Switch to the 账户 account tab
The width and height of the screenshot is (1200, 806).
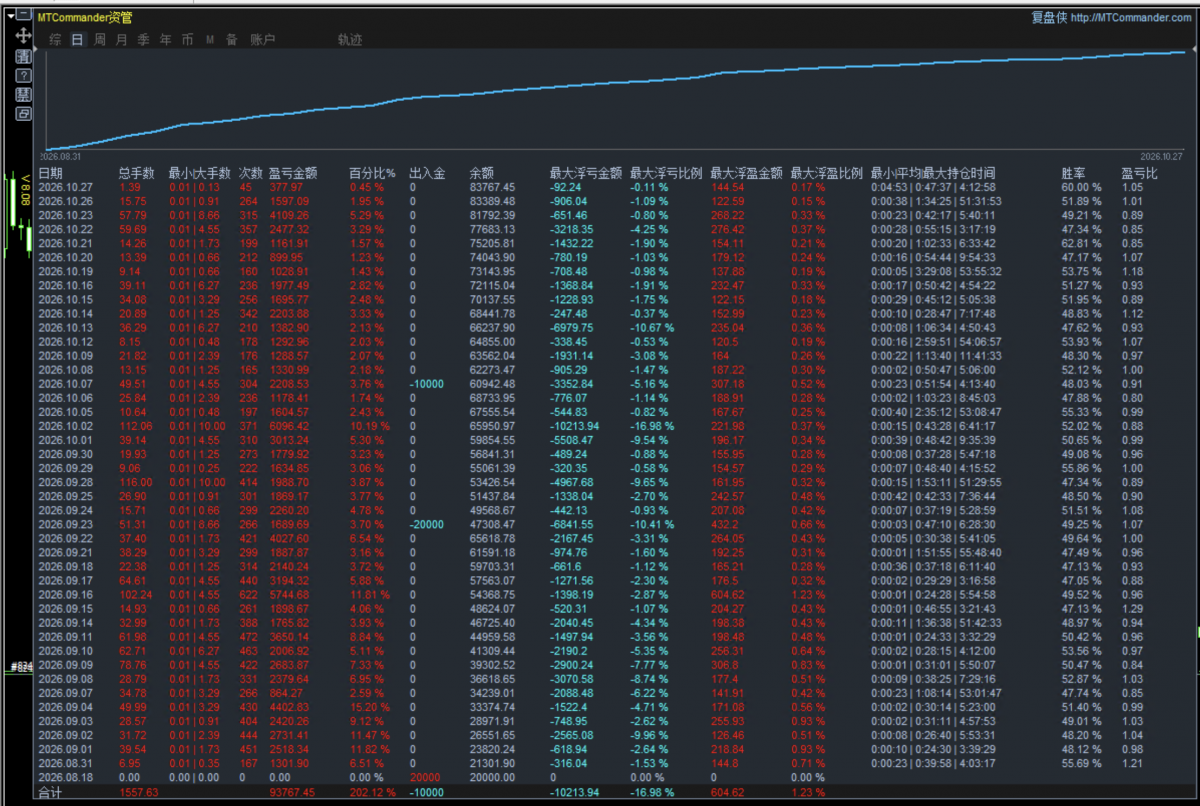coord(262,40)
